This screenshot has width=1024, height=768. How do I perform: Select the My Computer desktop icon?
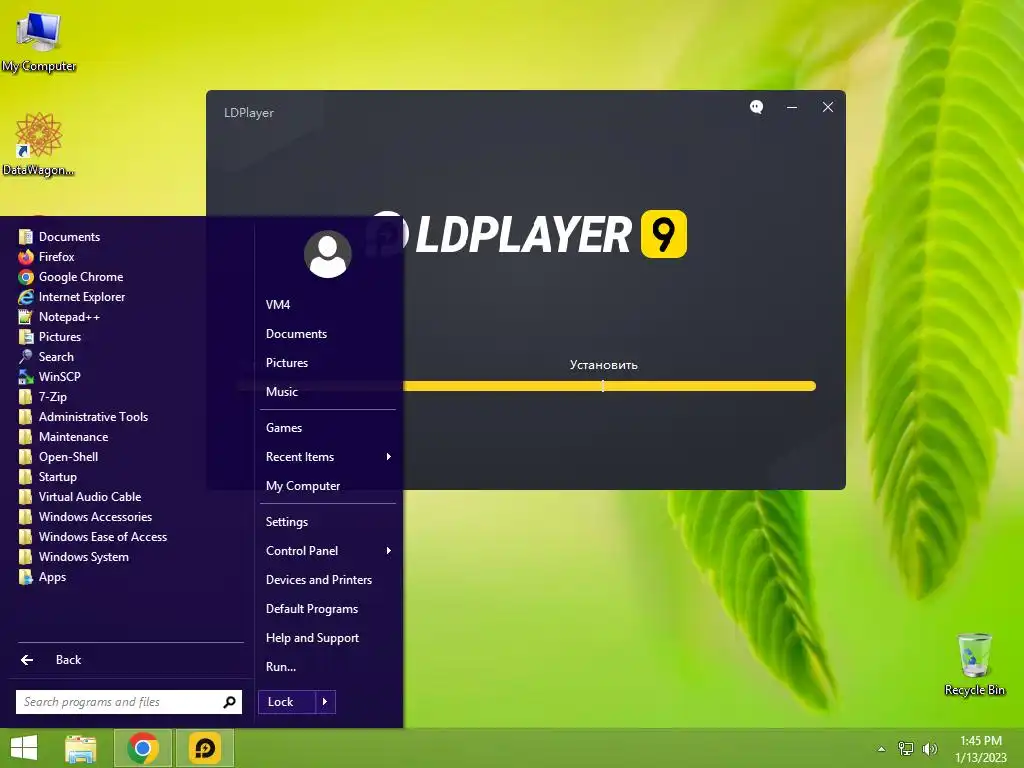[x=39, y=42]
